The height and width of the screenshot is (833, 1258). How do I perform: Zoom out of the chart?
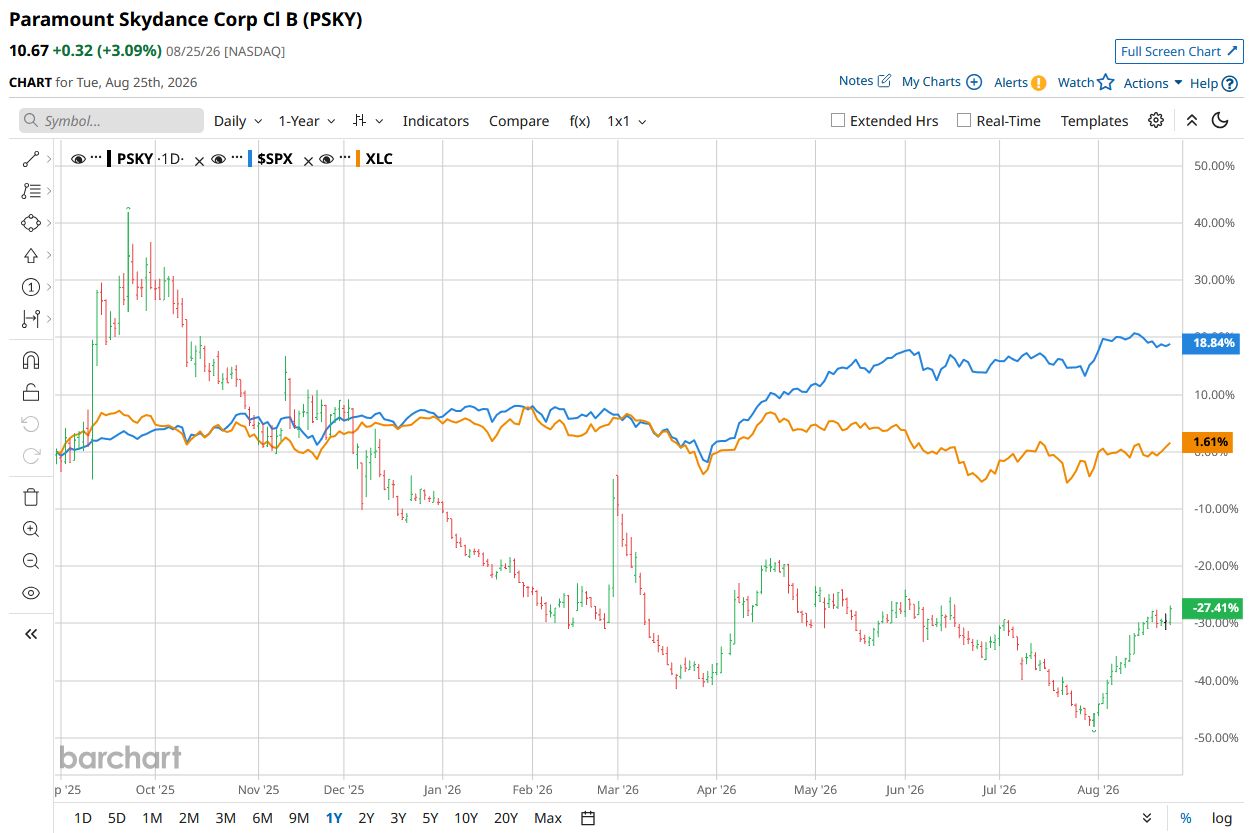point(30,561)
